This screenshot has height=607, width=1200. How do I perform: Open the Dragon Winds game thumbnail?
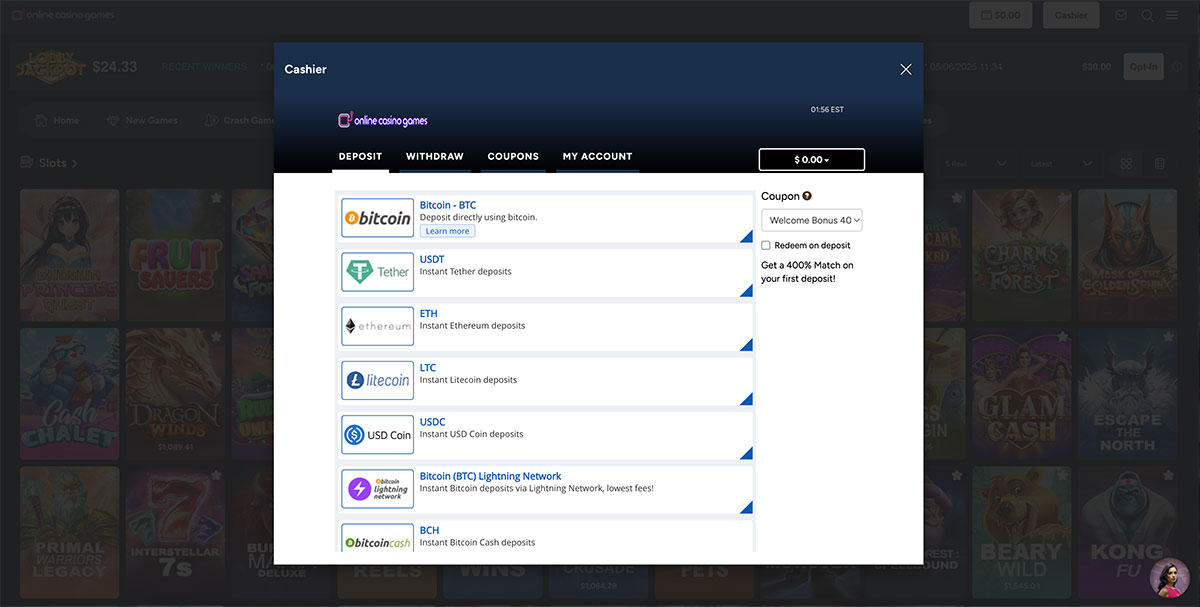tap(175, 395)
